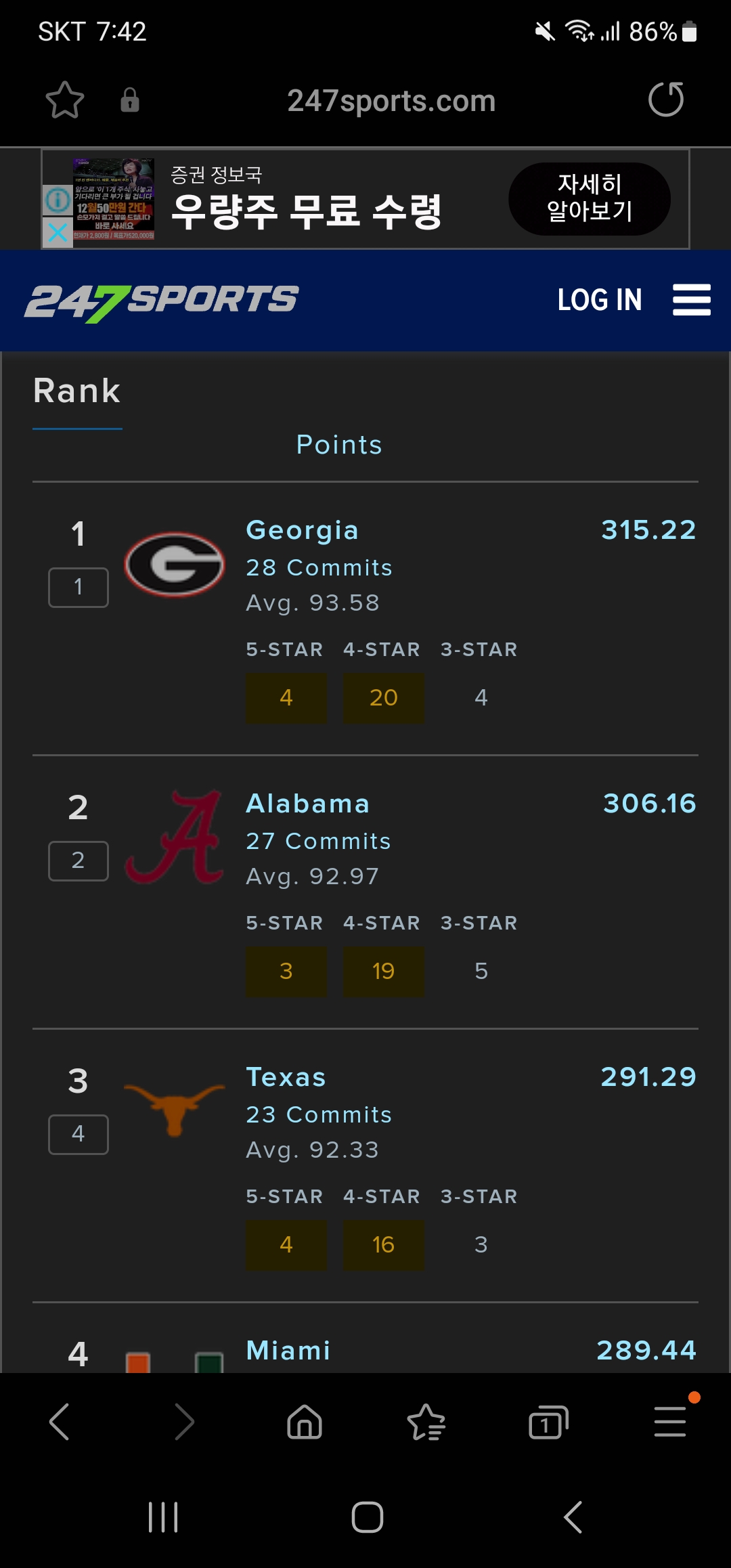
Task: Open the browser tabs switcher
Action: click(548, 1421)
